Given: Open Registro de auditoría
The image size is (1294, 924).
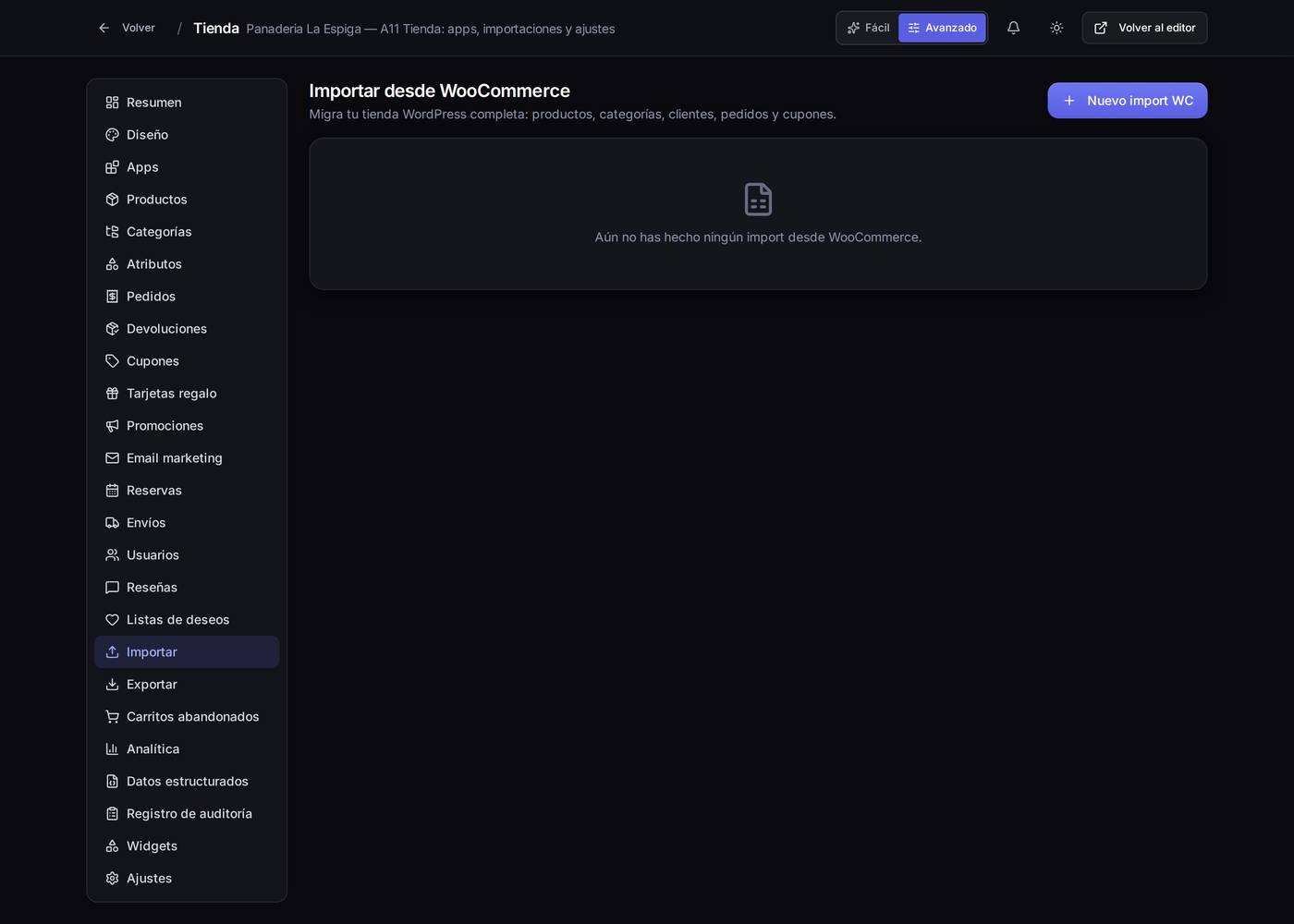Looking at the screenshot, I should point(187,814).
